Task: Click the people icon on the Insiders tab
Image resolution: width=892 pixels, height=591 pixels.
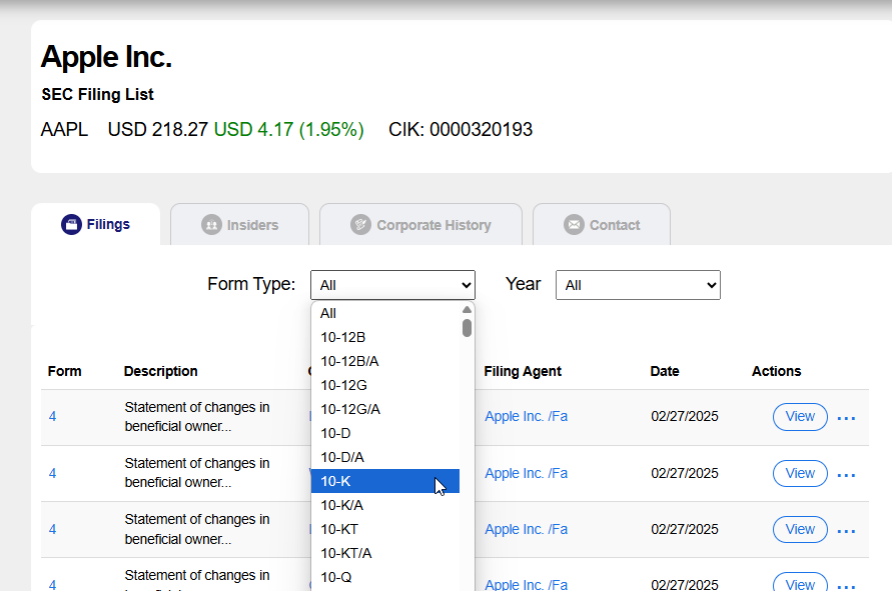Action: tap(212, 224)
